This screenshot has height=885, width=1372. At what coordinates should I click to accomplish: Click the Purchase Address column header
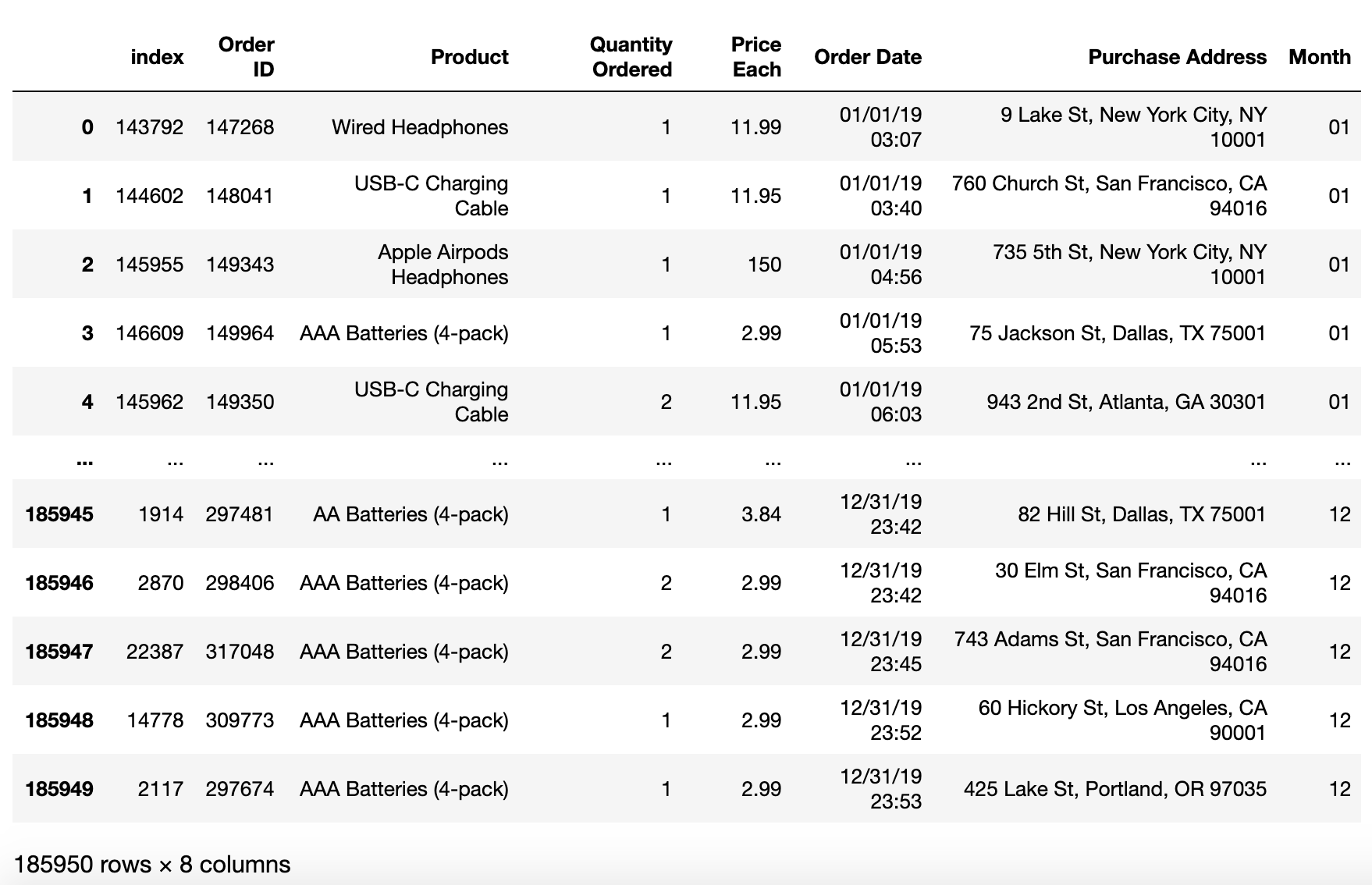[1177, 57]
